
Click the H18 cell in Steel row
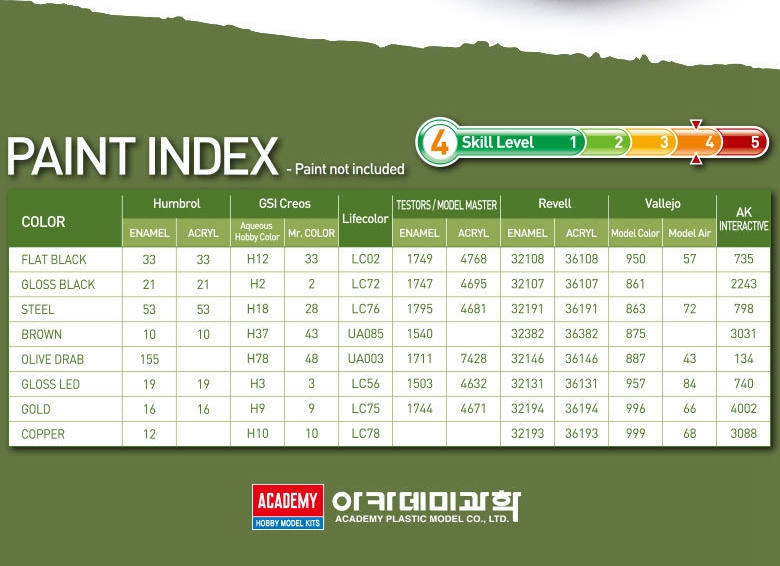coord(258,309)
